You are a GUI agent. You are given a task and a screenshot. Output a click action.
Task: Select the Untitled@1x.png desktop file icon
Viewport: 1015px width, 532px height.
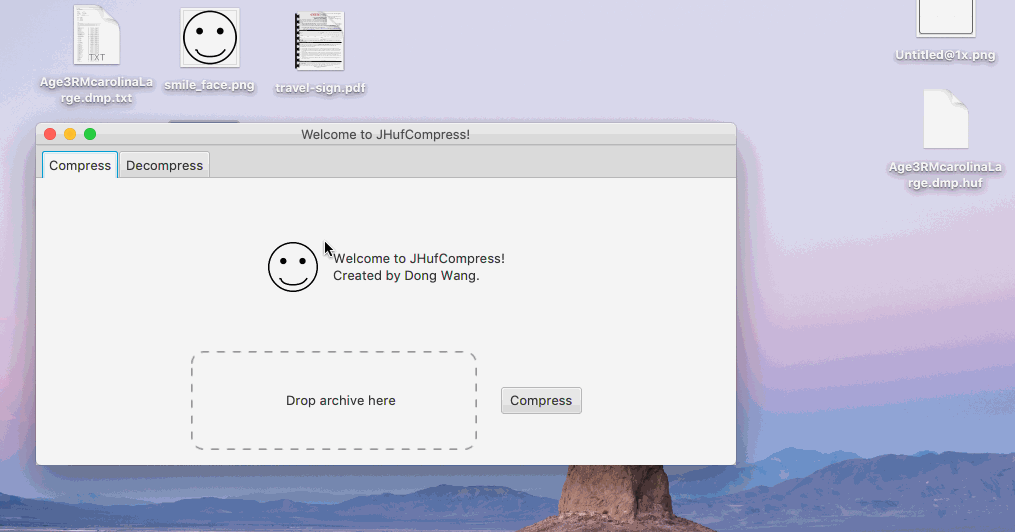tap(946, 17)
